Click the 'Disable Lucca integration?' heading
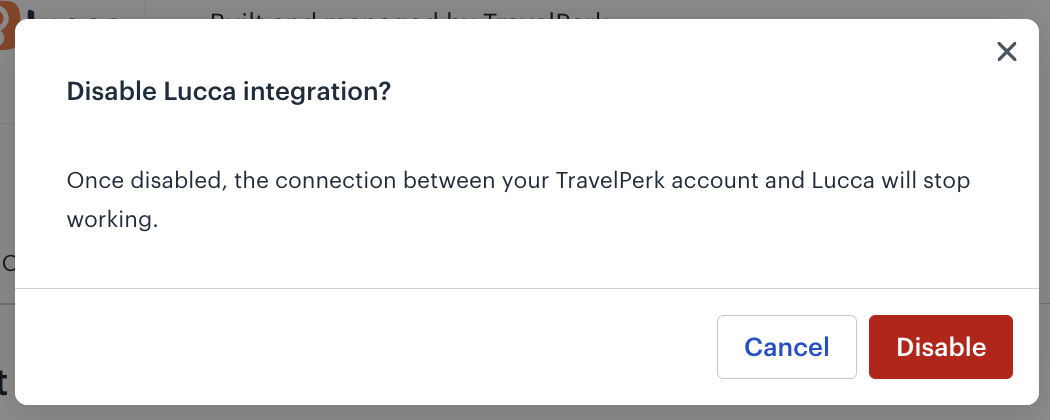Screen dimensions: 1050x420 (x=228, y=91)
